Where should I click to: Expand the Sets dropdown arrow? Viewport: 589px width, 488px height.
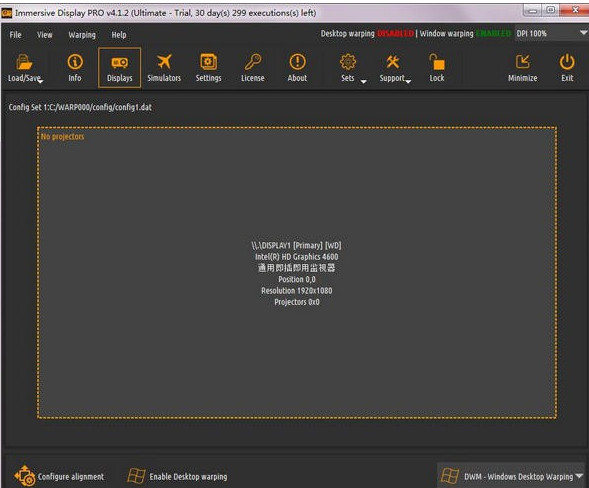coord(364,82)
